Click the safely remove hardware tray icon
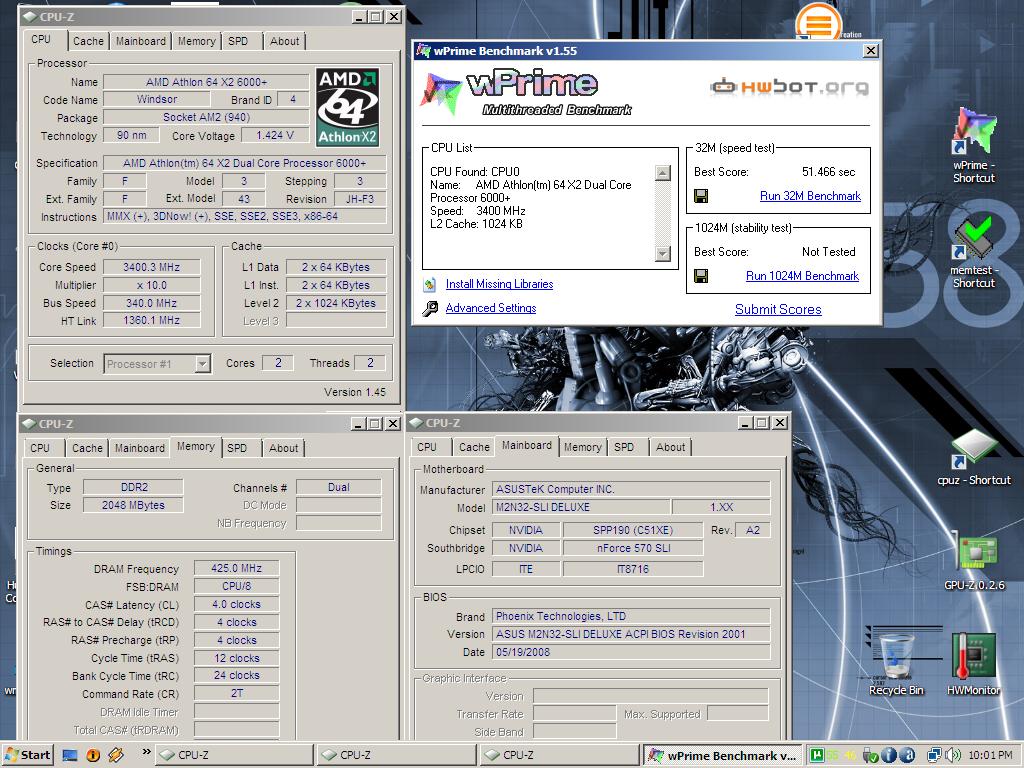 pos(871,756)
